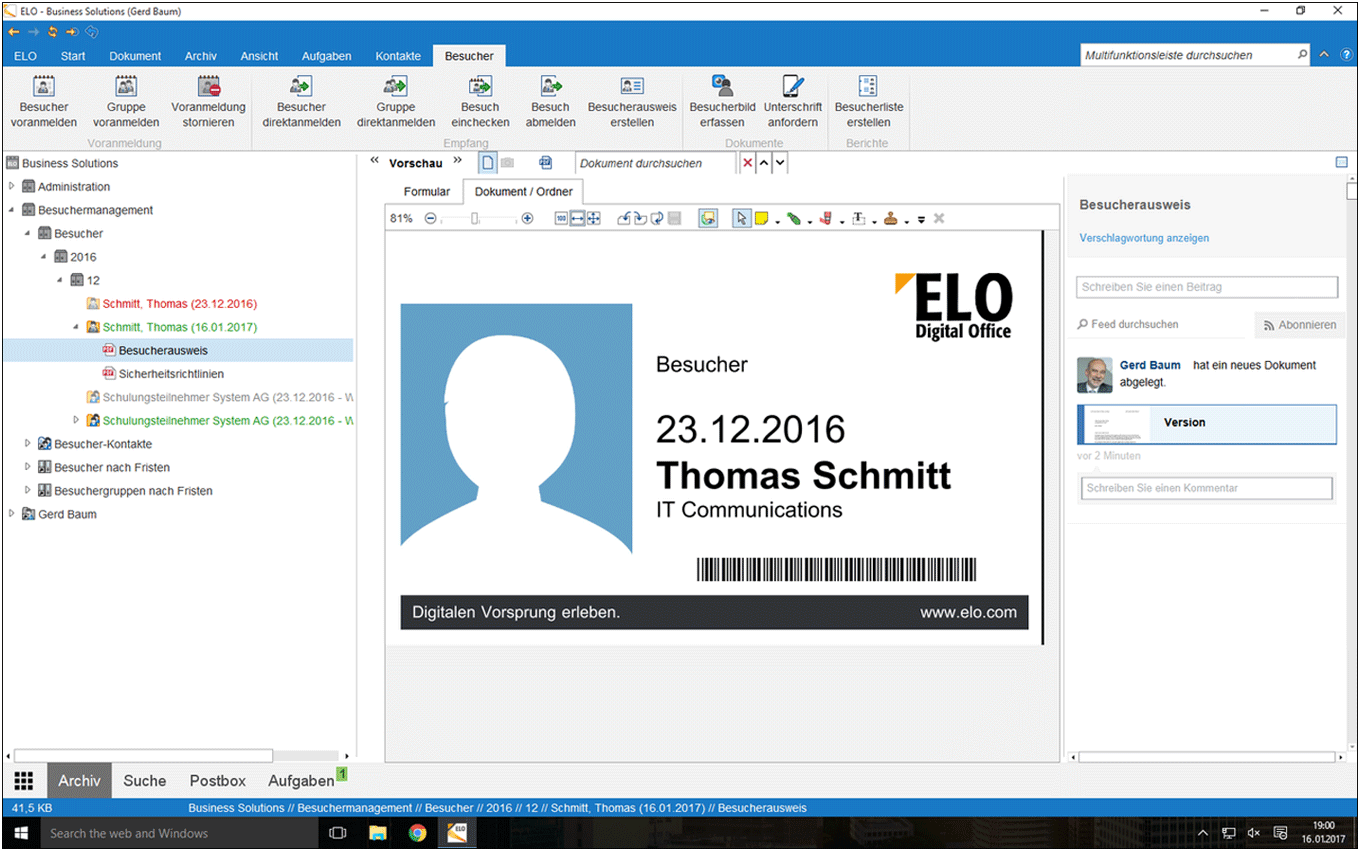Clear document search with red X
The height and width of the screenshot is (850, 1365).
[x=748, y=163]
